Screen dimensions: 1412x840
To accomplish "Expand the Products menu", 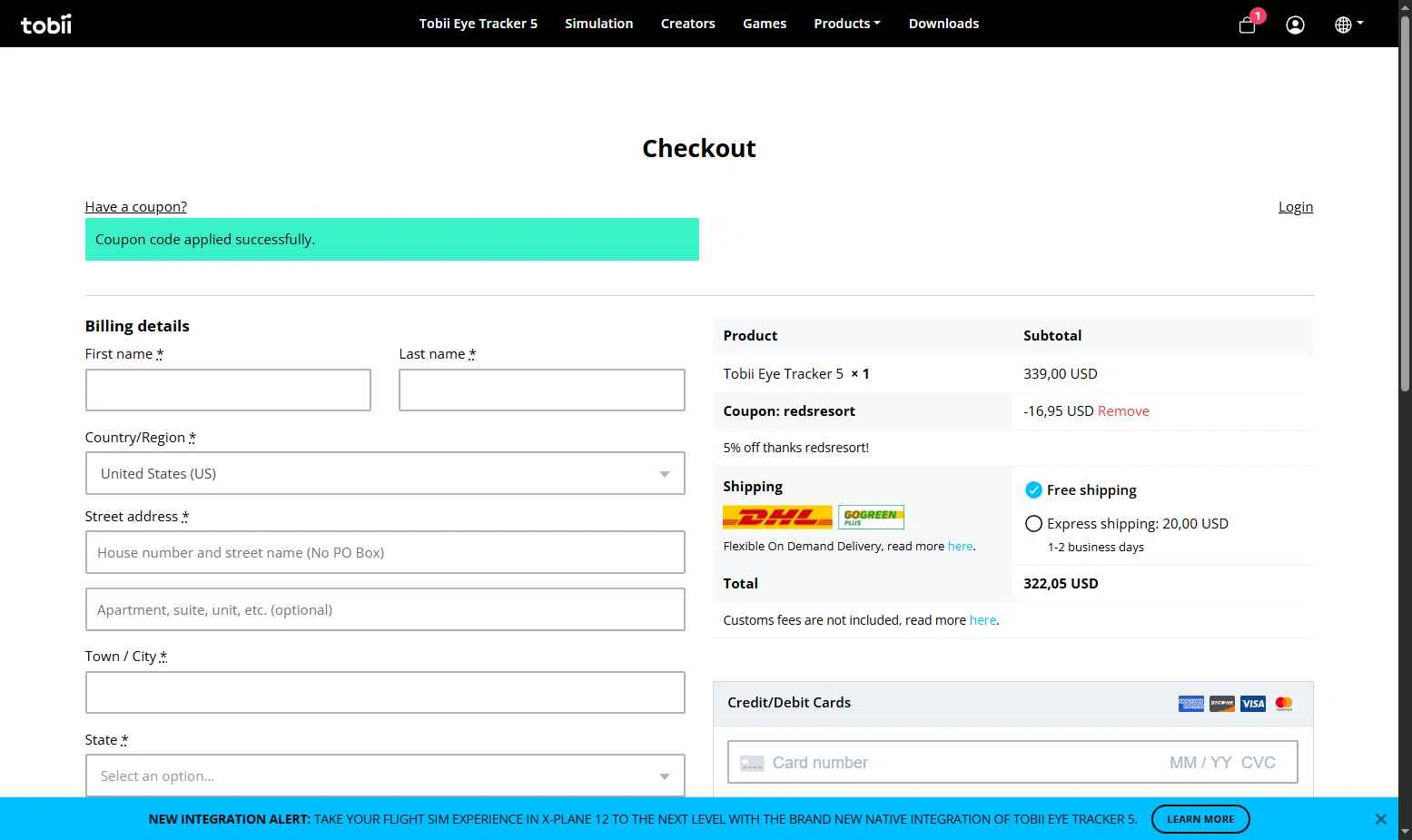I will 847,24.
